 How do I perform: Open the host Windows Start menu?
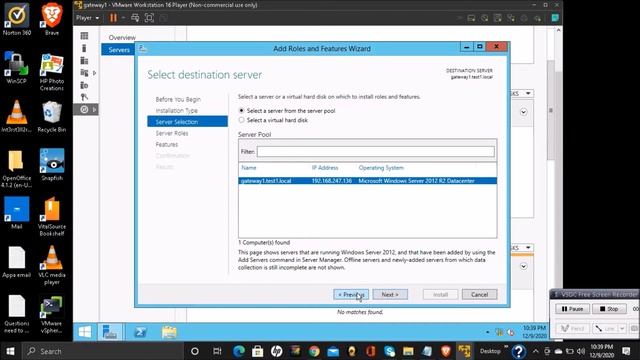coord(10,351)
